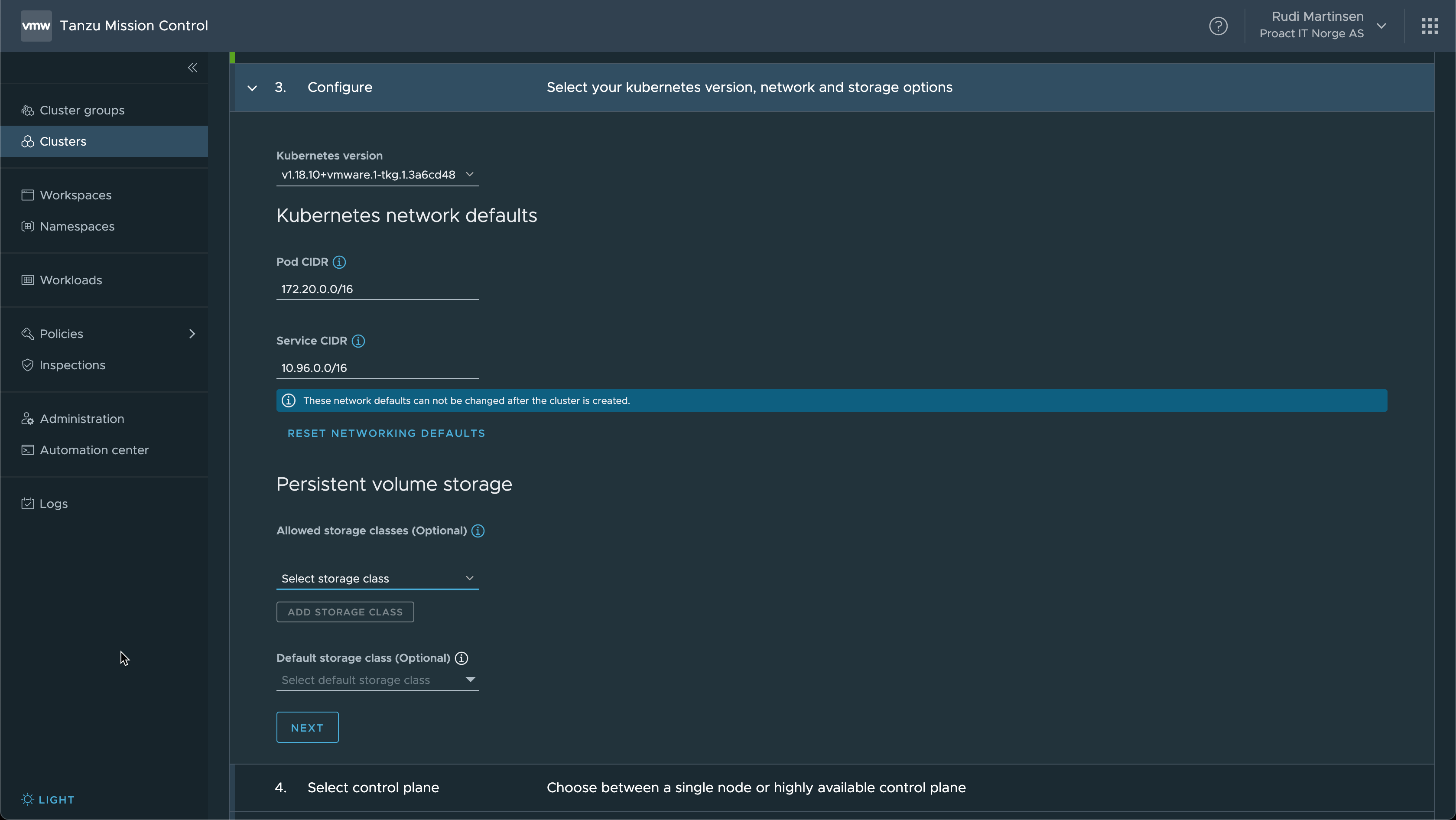
Task: Open Automation center page
Action: point(94,450)
